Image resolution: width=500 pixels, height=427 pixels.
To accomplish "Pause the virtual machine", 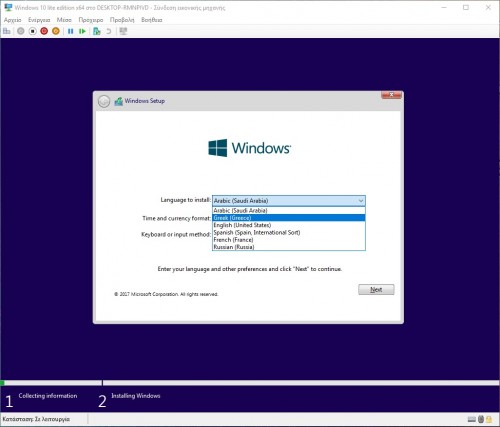I will [70, 31].
